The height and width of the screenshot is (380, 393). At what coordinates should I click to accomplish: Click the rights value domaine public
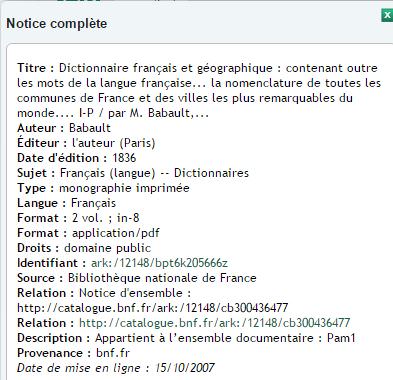click(x=107, y=248)
